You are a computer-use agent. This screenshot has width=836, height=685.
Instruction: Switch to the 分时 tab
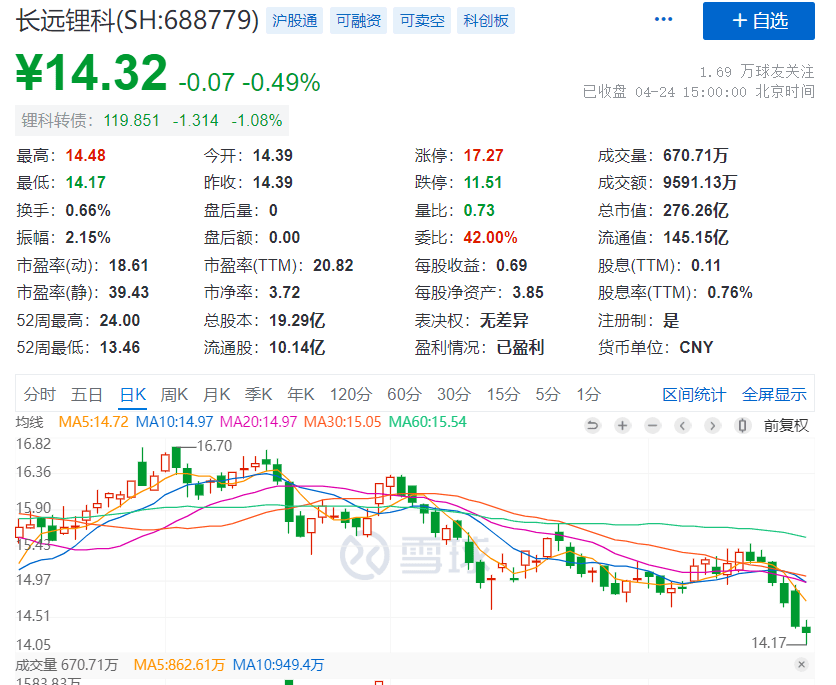[39, 394]
